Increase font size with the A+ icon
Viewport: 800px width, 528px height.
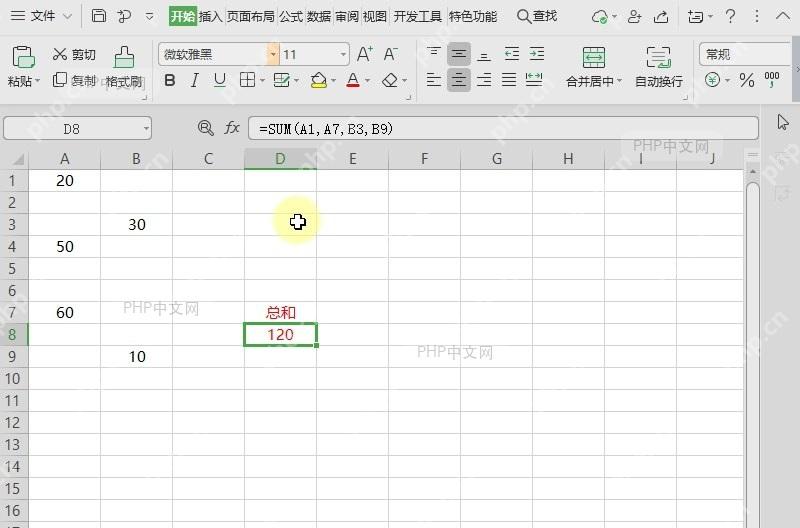[364, 54]
